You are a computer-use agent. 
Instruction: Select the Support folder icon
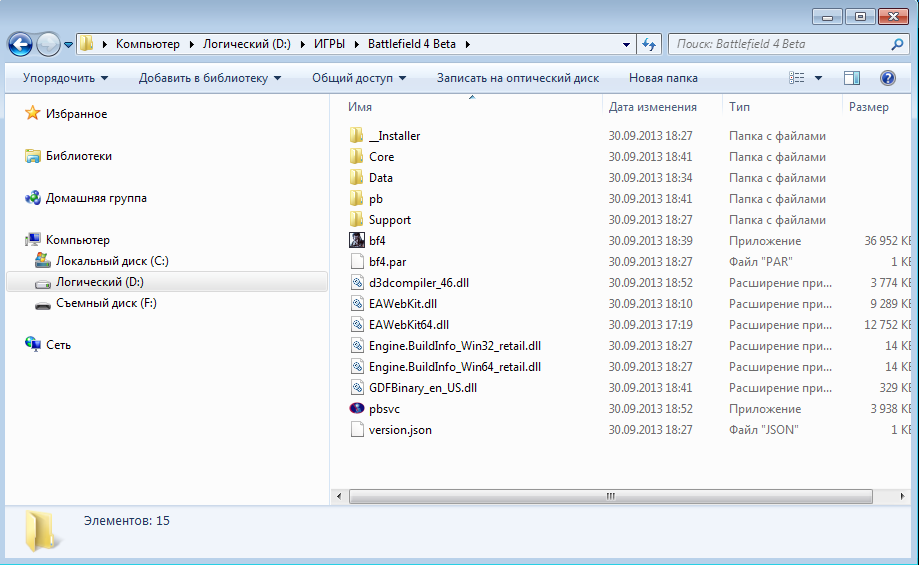pyautogui.click(x=356, y=220)
